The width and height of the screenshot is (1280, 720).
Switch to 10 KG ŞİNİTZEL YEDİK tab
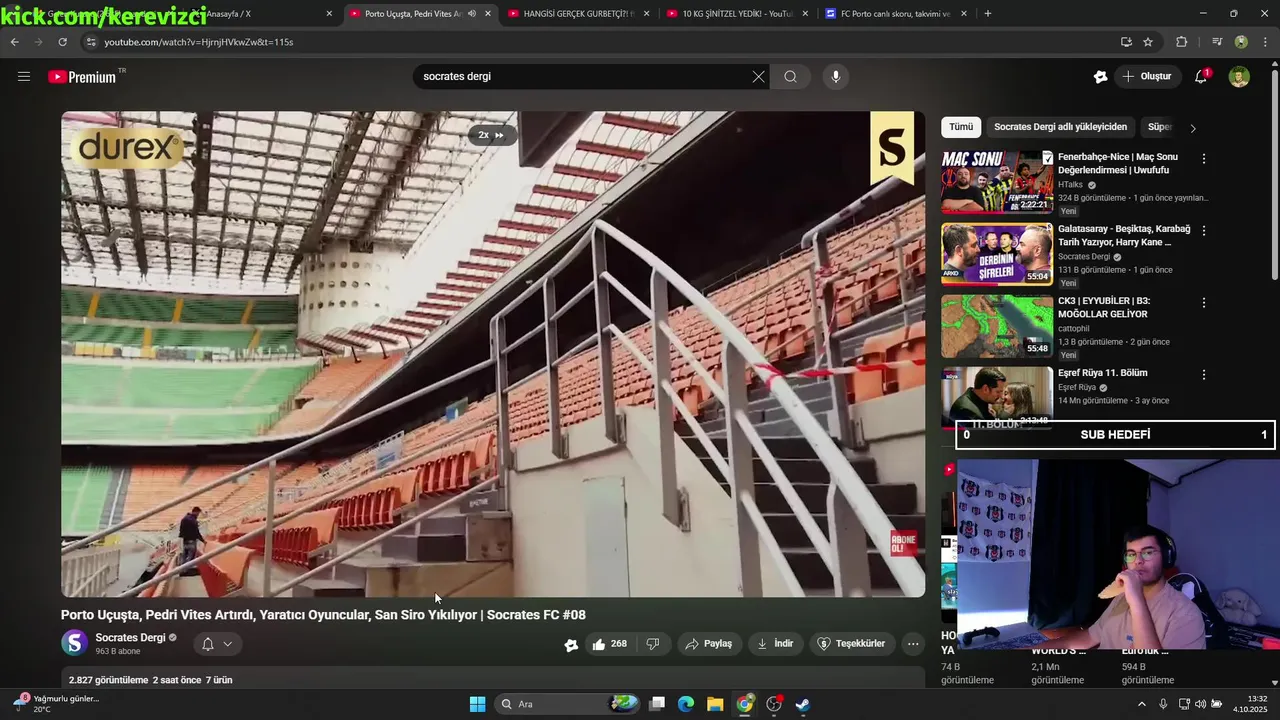pos(736,14)
